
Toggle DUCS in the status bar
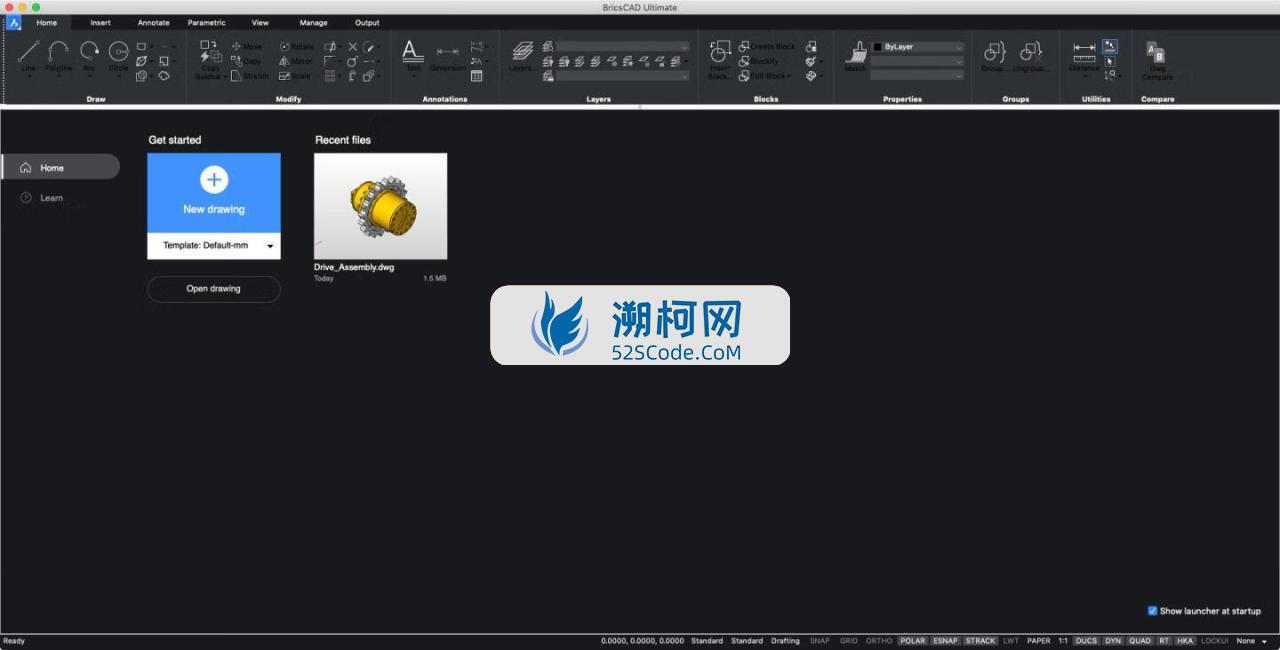pos(1086,641)
